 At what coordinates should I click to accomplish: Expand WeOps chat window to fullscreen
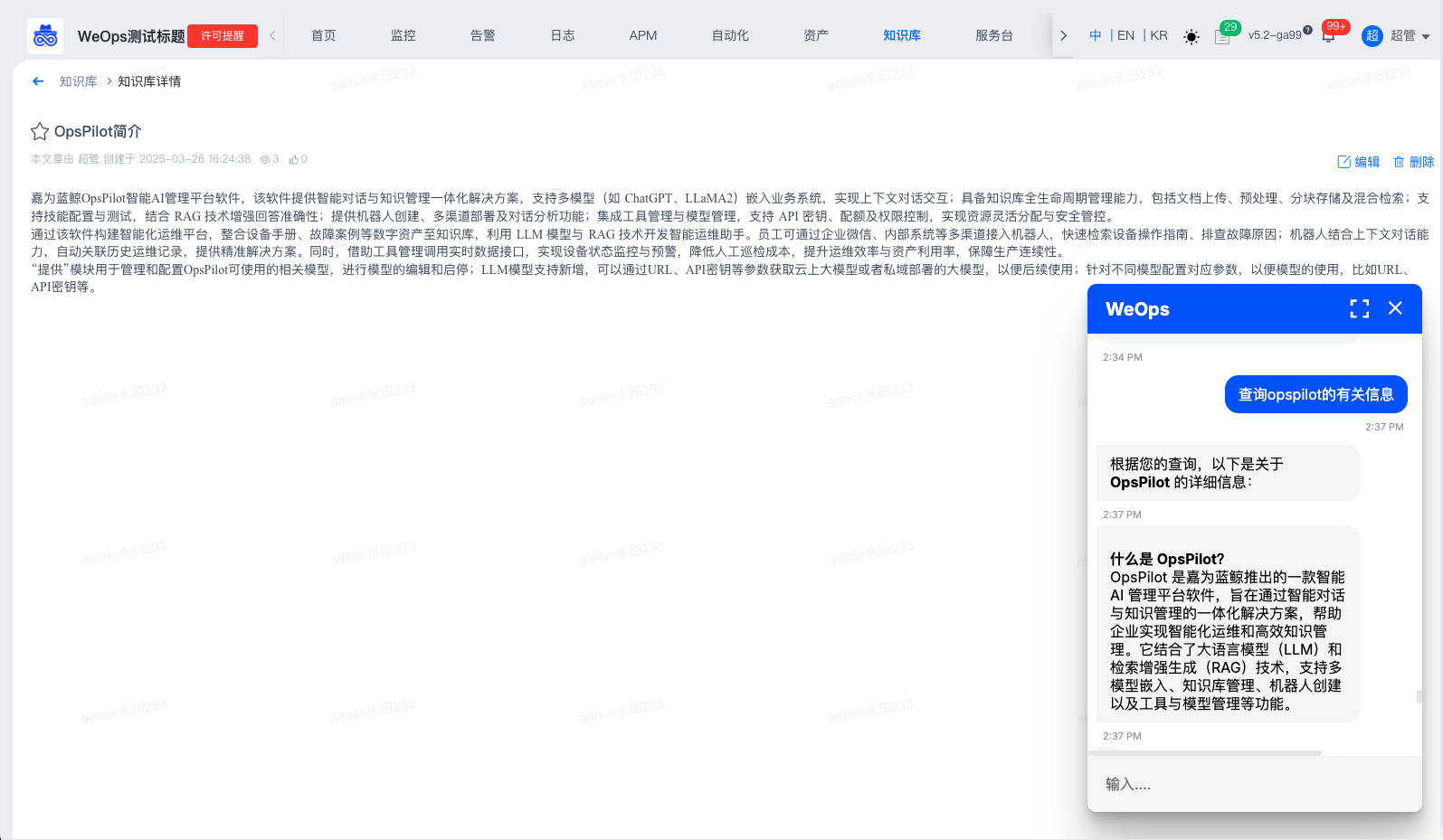[x=1359, y=308]
